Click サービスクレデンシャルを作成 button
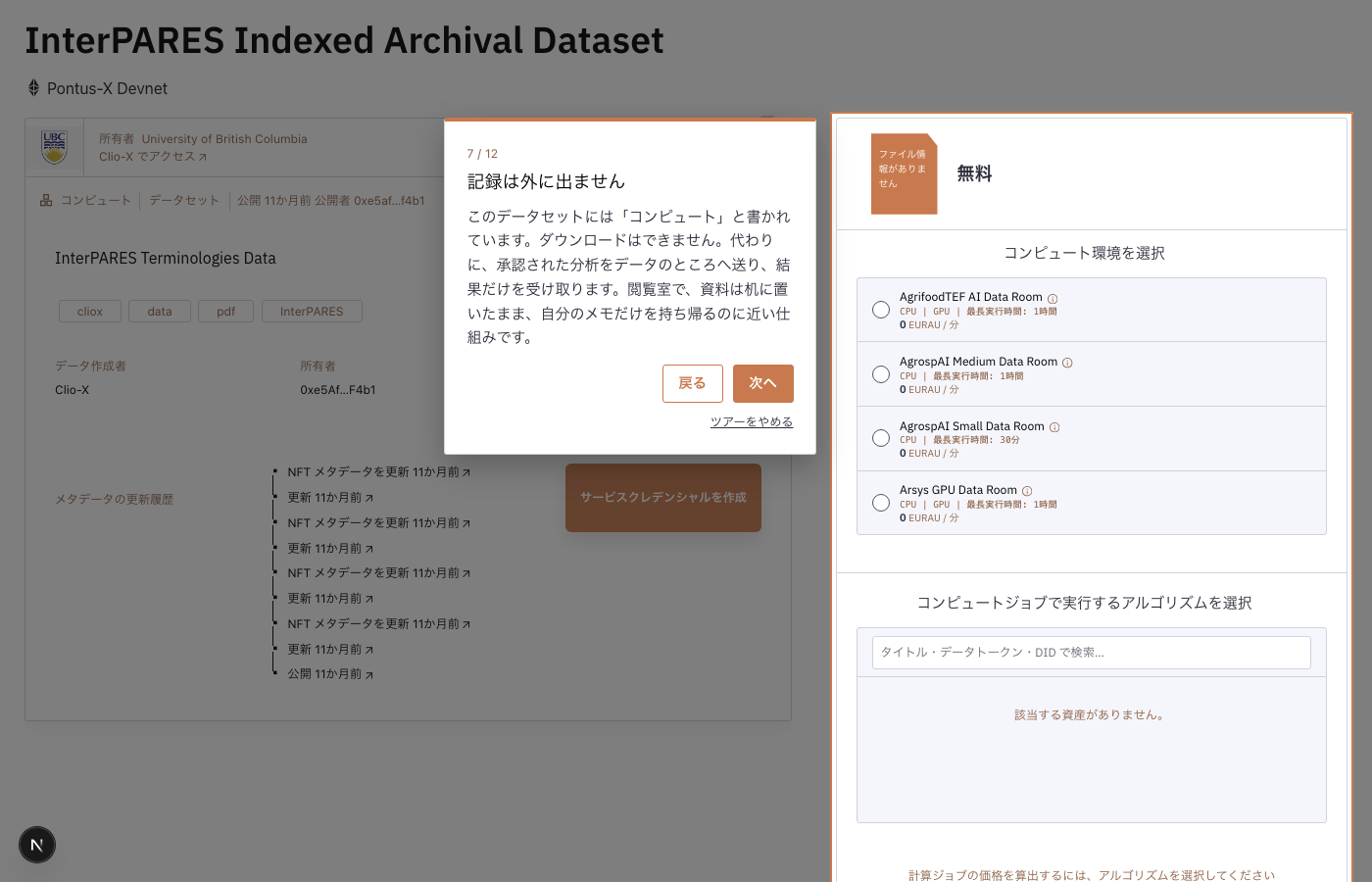1372x882 pixels. pos(663,498)
